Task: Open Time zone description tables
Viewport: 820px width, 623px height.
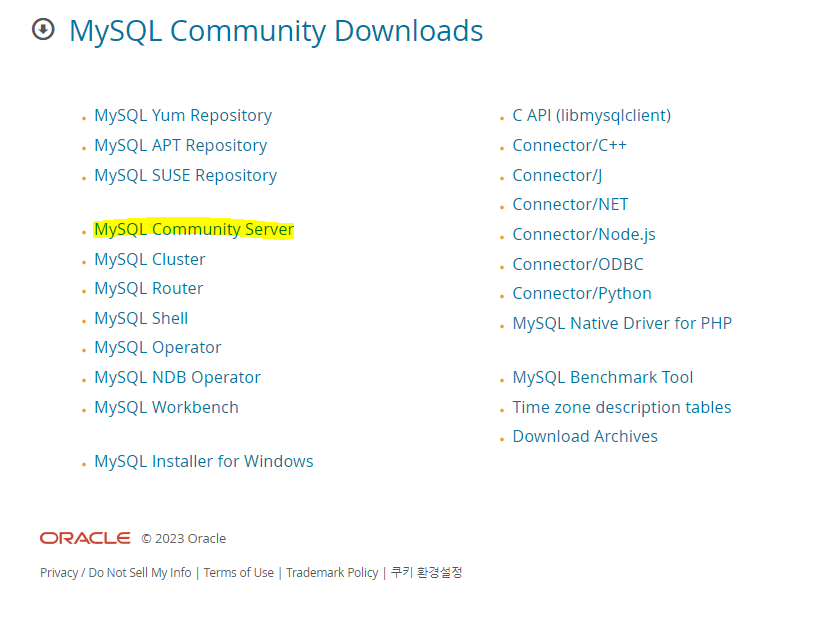Action: pyautogui.click(x=622, y=407)
